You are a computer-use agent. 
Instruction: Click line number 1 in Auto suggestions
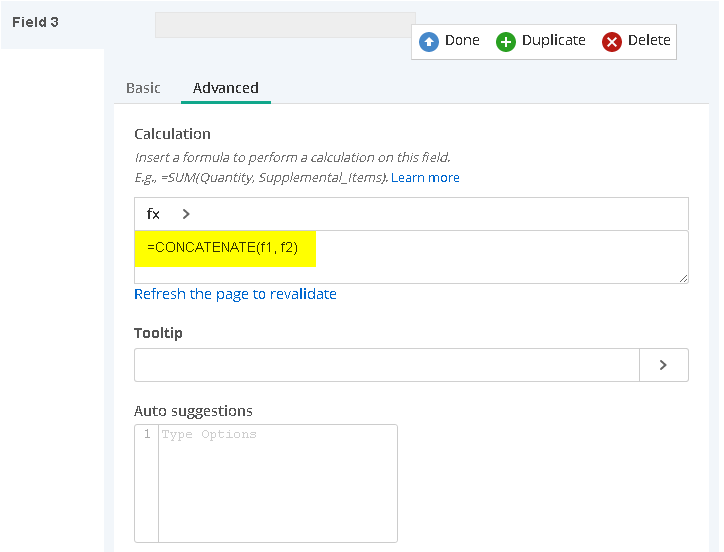tap(147, 434)
